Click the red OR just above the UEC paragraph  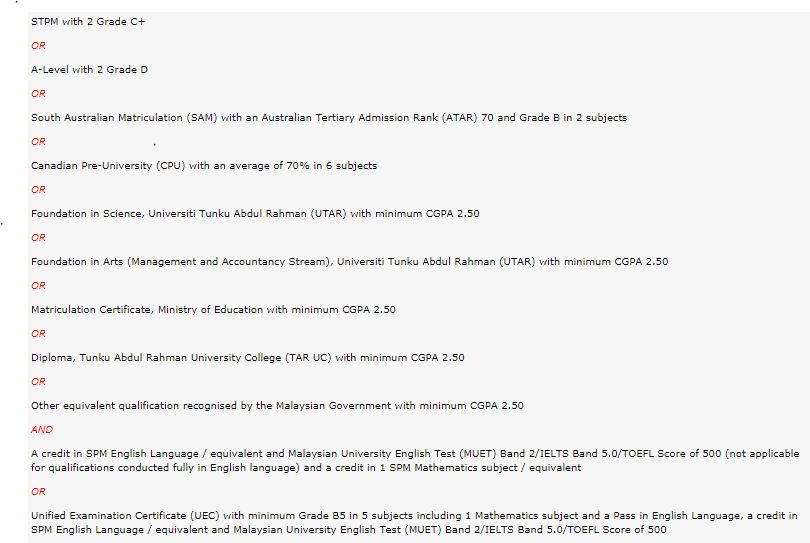pos(38,492)
